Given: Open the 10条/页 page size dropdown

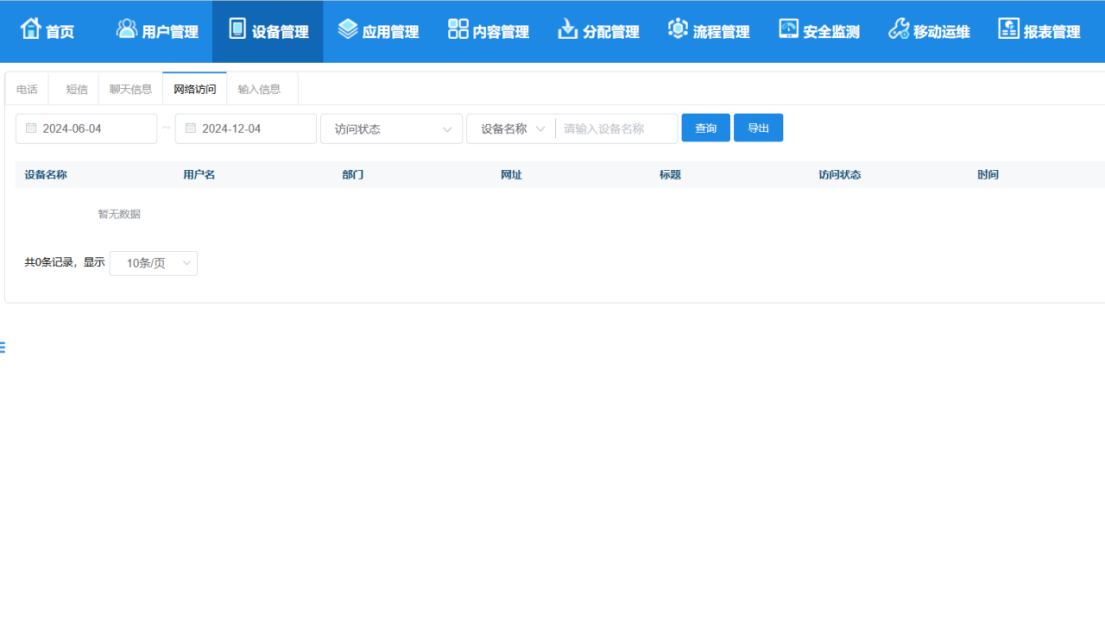Looking at the screenshot, I should (x=154, y=263).
